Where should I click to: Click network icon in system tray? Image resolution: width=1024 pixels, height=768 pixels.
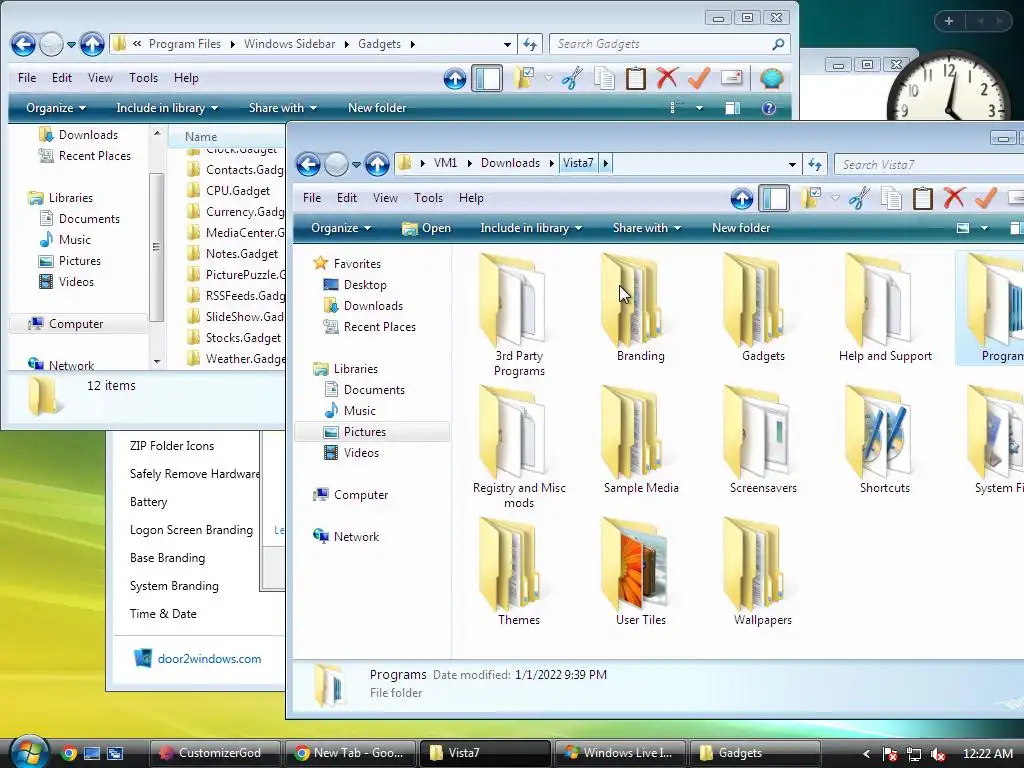914,754
